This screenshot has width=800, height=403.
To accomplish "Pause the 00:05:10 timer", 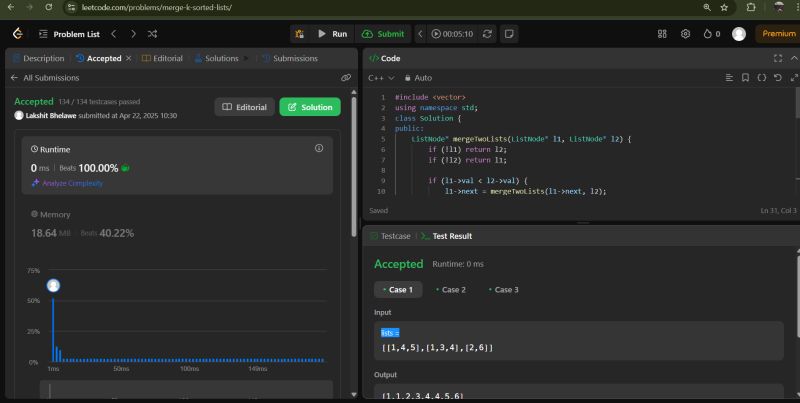I will point(452,34).
